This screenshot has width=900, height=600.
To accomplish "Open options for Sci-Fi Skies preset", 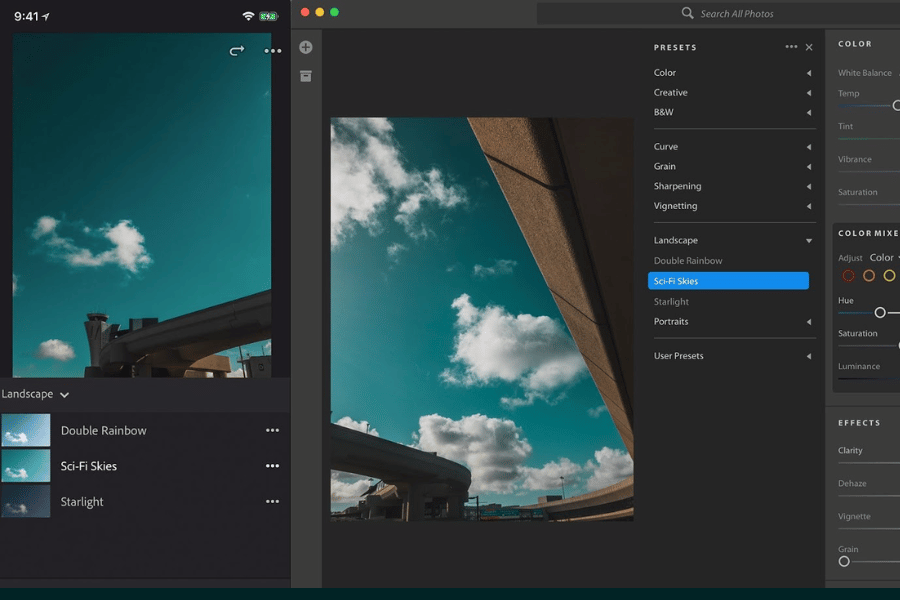I will [272, 466].
